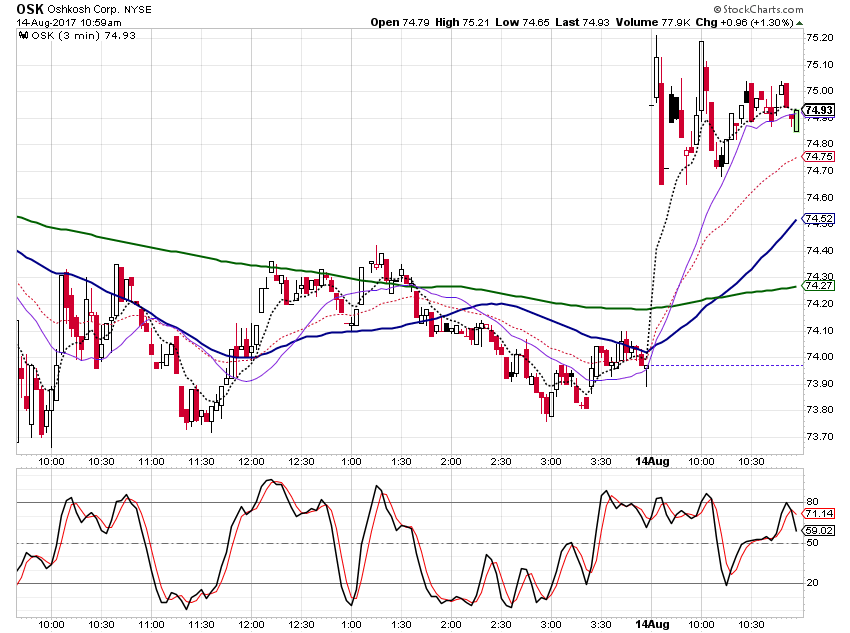Click the 20 oversold level label
This screenshot has width=850, height=633.
click(813, 583)
